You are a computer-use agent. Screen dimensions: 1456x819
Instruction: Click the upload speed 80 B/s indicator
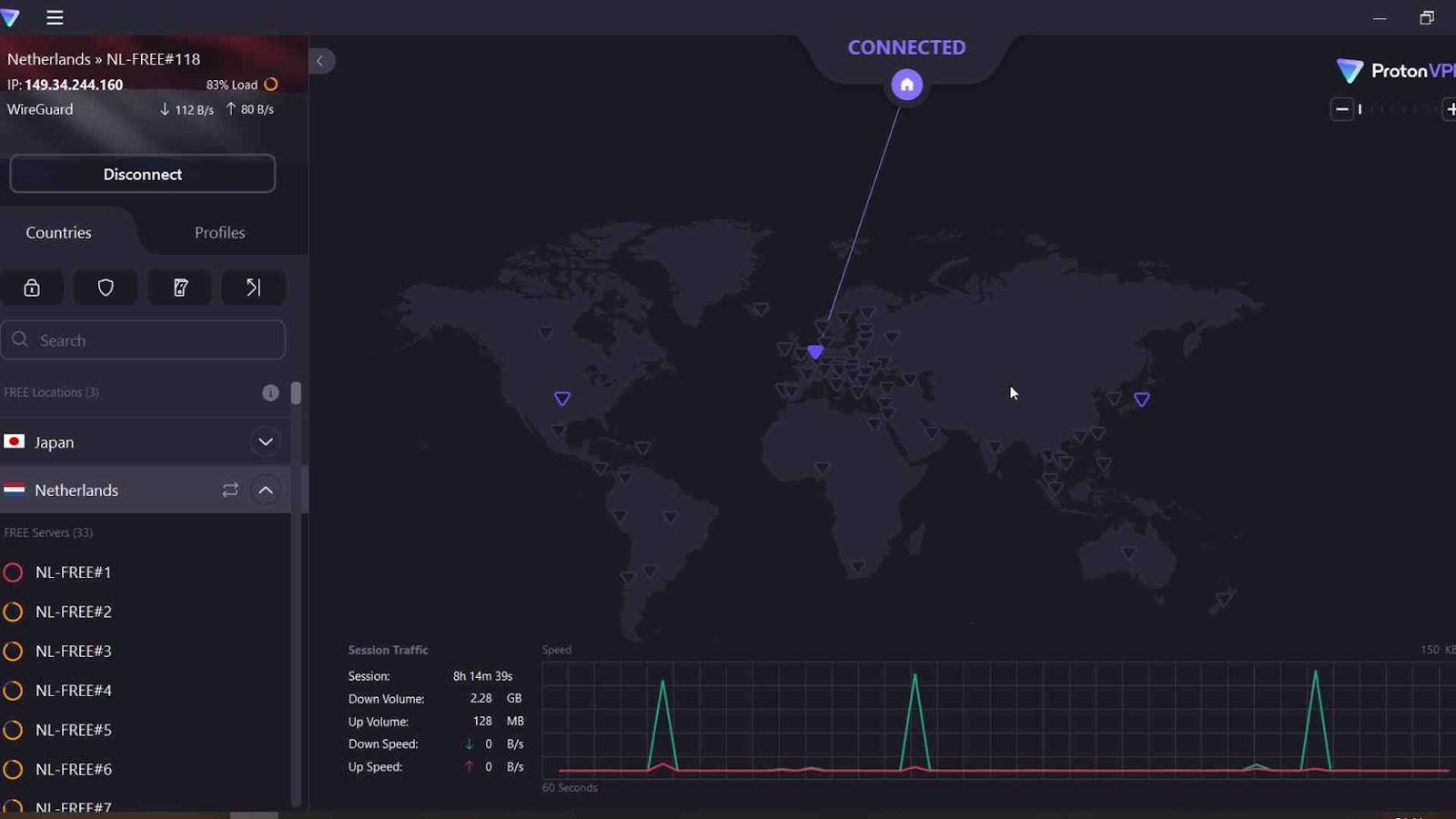pos(250,109)
